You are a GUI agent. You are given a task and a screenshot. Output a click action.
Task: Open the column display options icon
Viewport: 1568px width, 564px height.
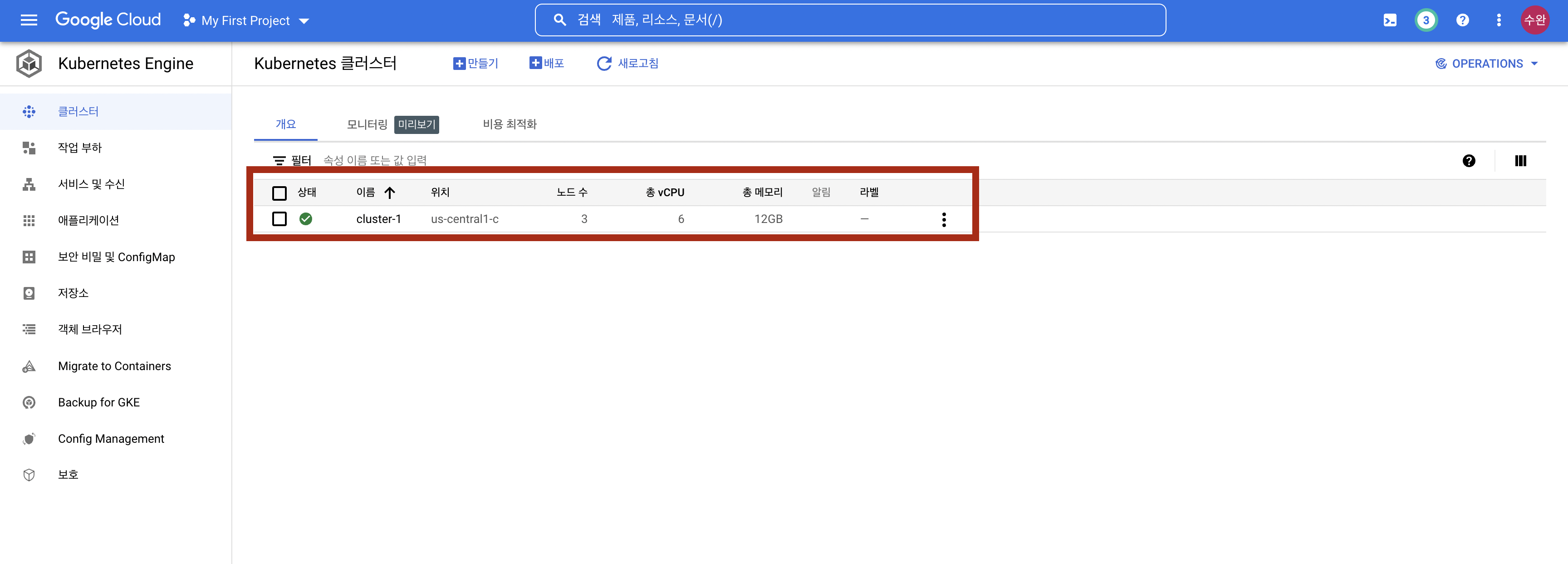pyautogui.click(x=1520, y=161)
